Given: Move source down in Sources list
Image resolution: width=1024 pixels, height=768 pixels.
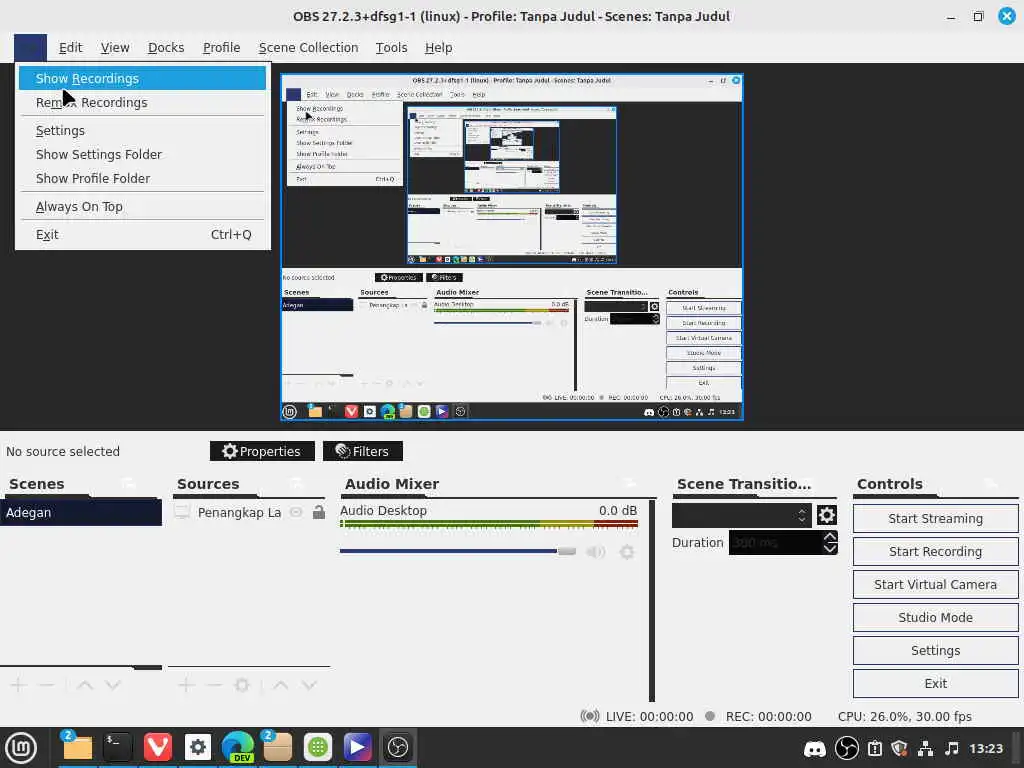Looking at the screenshot, I should [x=309, y=684].
